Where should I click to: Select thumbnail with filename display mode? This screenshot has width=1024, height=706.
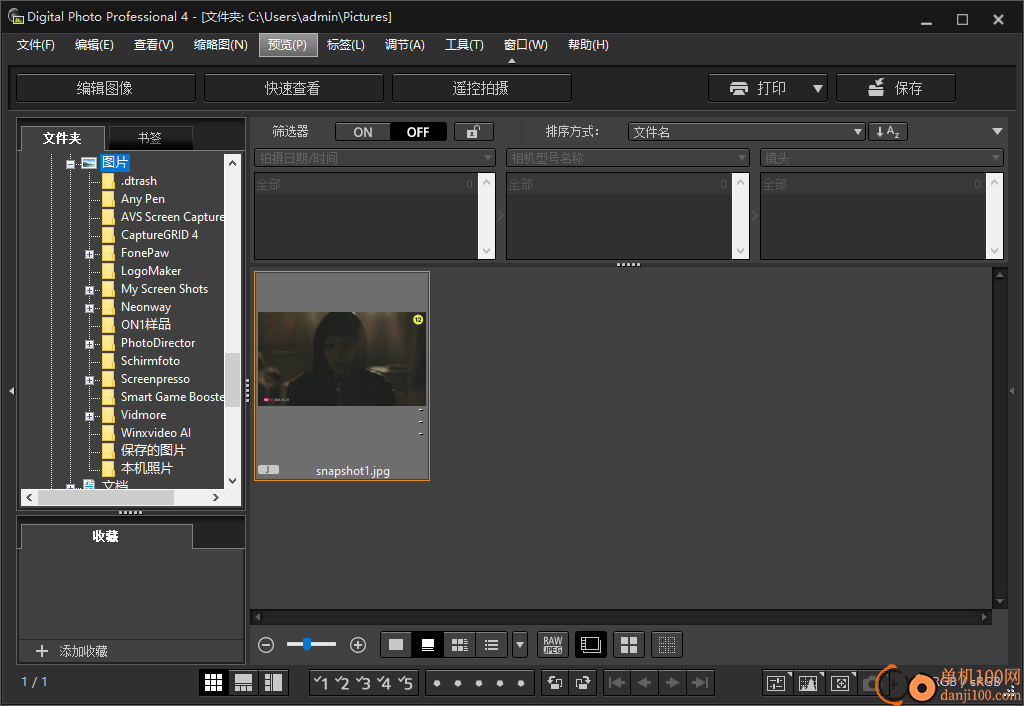pyautogui.click(x=428, y=645)
